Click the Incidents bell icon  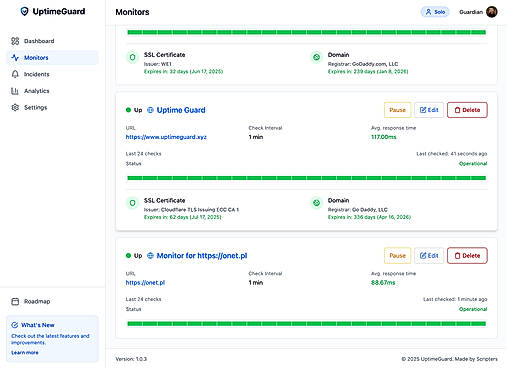click(x=15, y=74)
